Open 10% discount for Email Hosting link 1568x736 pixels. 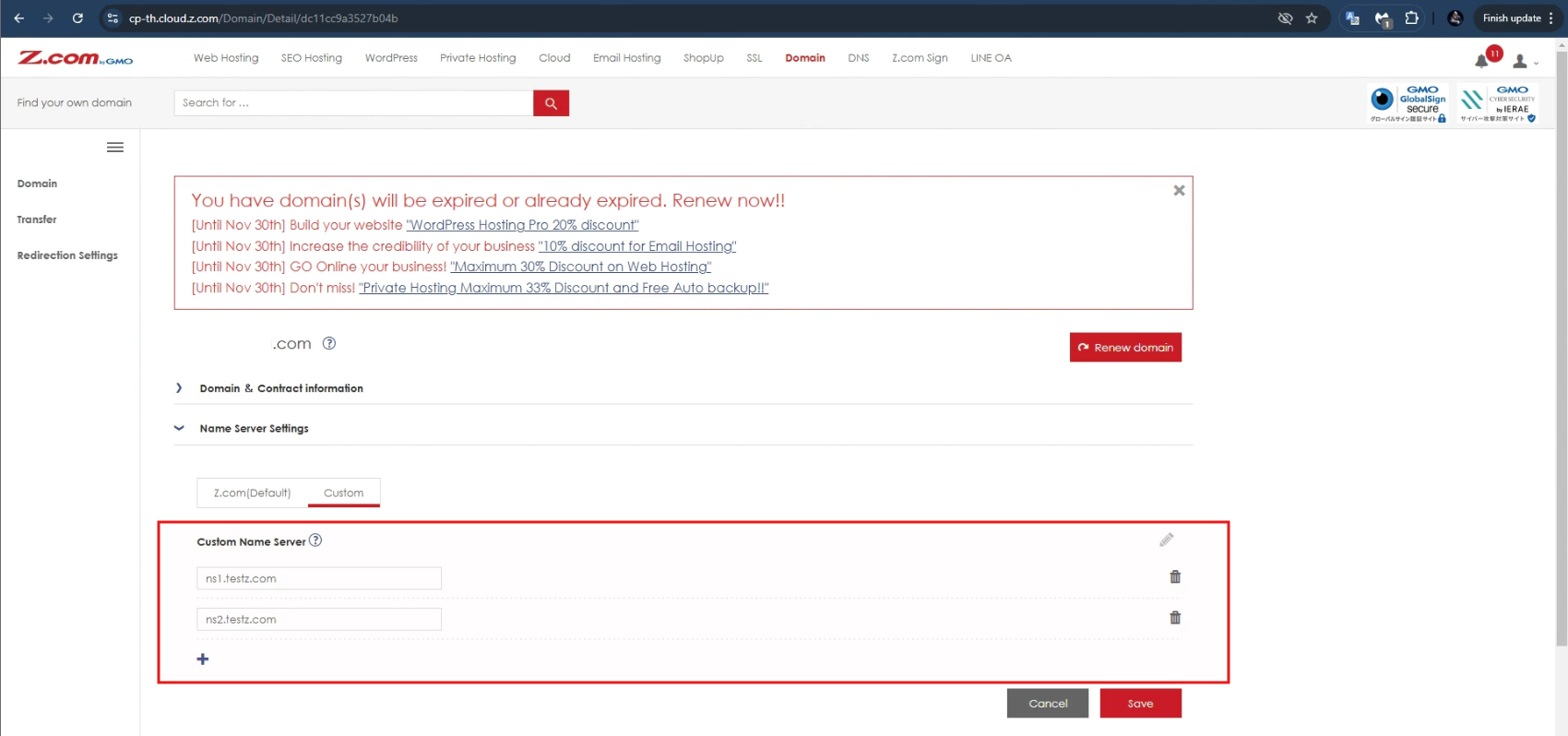click(637, 246)
